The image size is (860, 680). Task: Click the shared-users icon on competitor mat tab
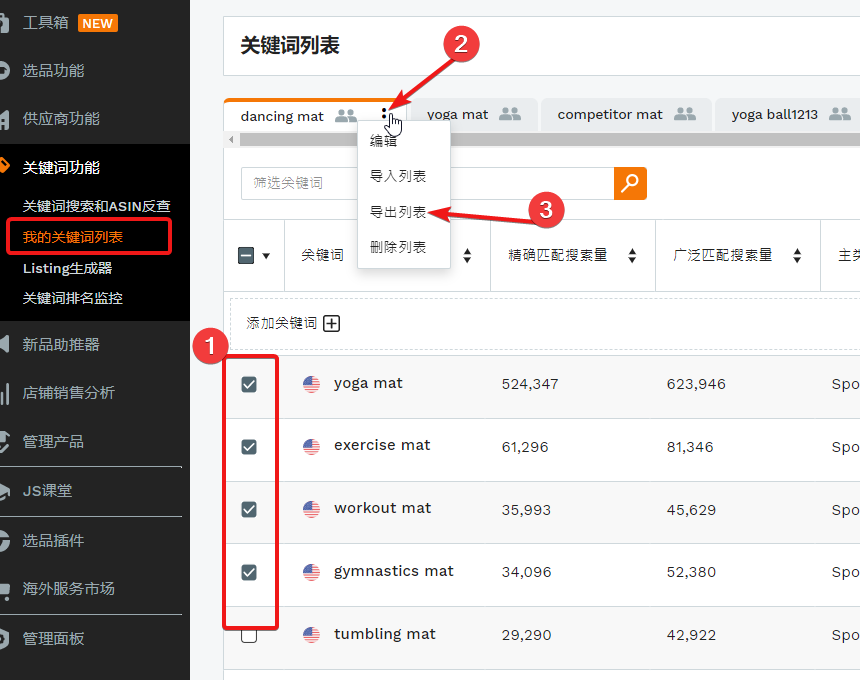[685, 115]
